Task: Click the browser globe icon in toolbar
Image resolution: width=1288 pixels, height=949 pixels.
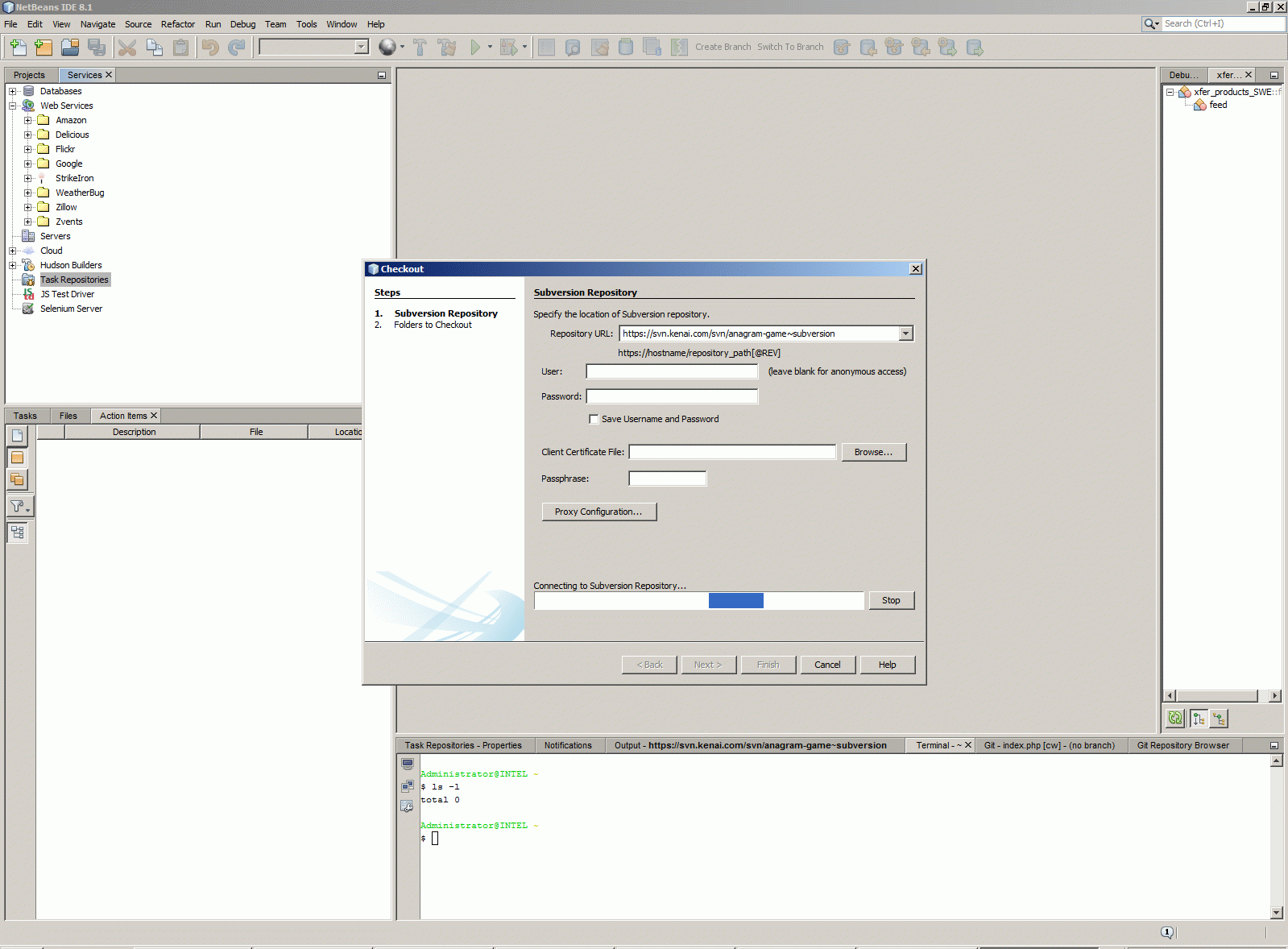Action: point(387,48)
